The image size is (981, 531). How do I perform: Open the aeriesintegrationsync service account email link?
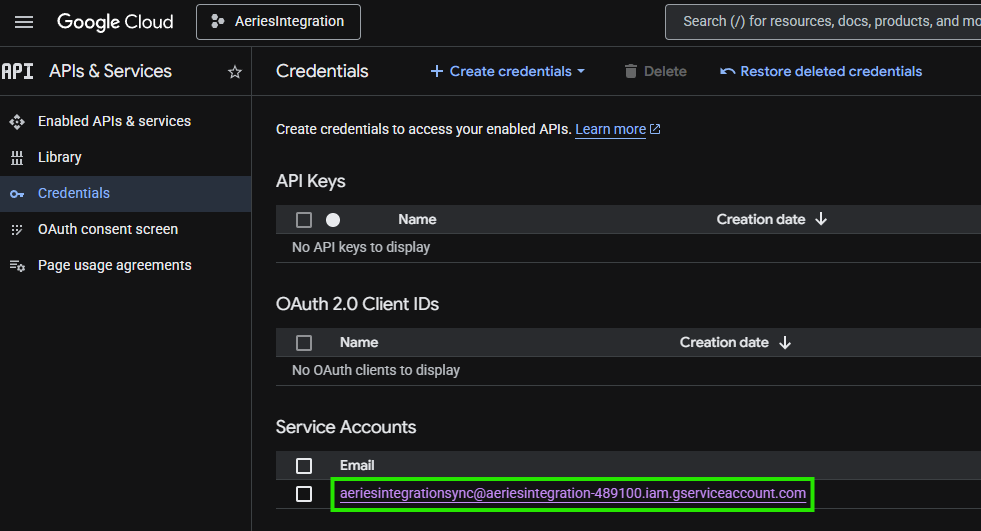tap(572, 493)
